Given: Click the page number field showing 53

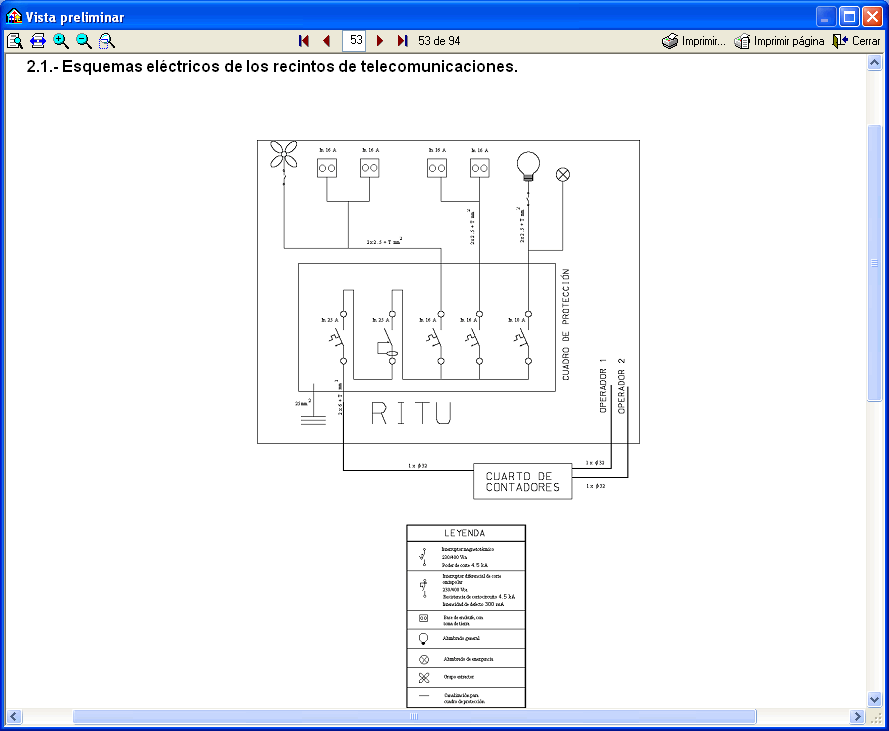Looking at the screenshot, I should [x=354, y=41].
